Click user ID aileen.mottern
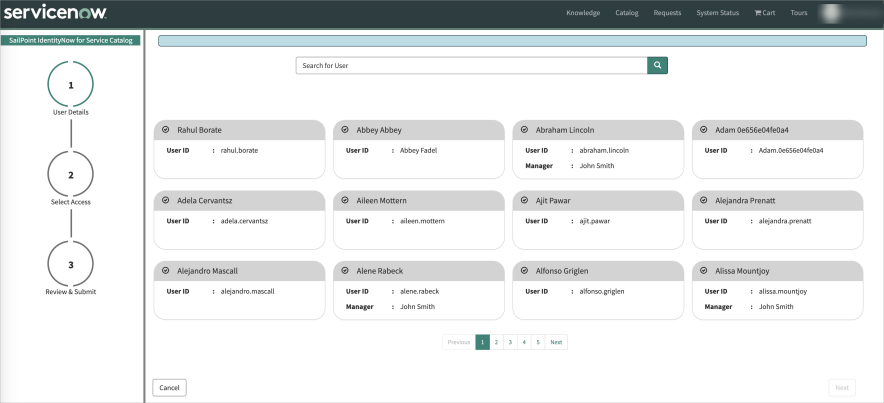The image size is (884, 403). (x=422, y=221)
